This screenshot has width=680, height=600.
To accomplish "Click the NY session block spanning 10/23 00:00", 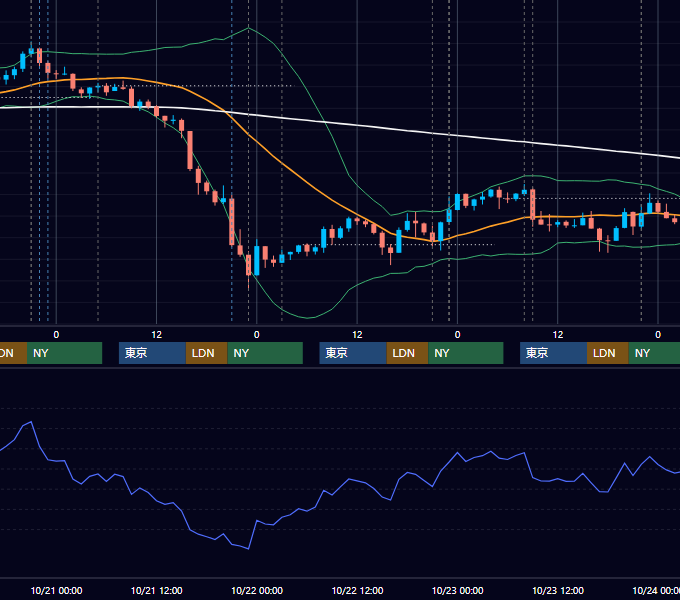I will pos(465,353).
